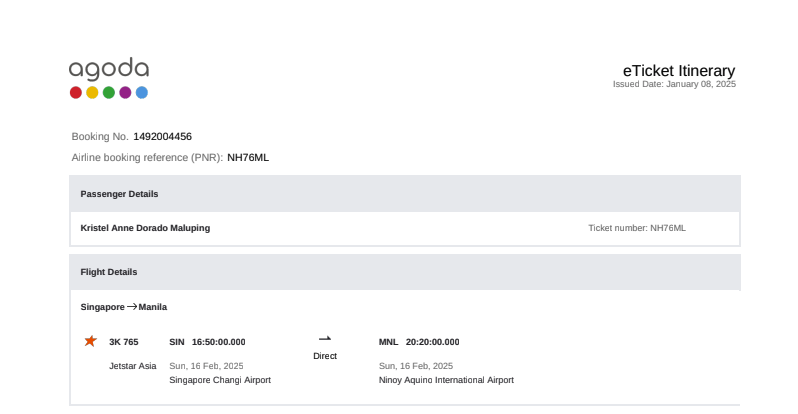Screen dimensions: 798x414
Task: Click the direct flight arrow icon
Action: pyautogui.click(x=325, y=340)
